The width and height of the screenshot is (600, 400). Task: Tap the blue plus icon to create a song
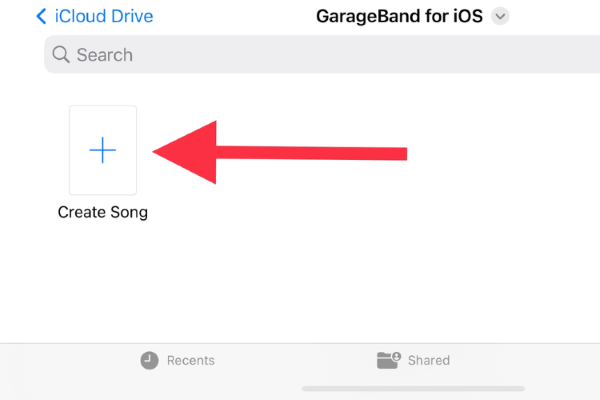[103, 150]
